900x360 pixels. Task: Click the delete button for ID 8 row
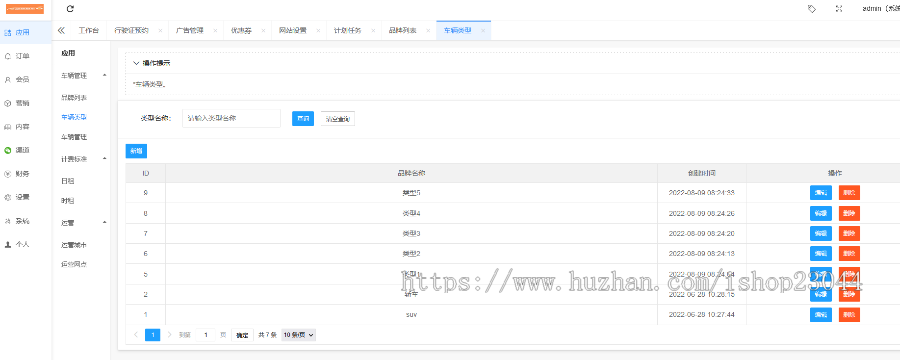[x=849, y=214]
